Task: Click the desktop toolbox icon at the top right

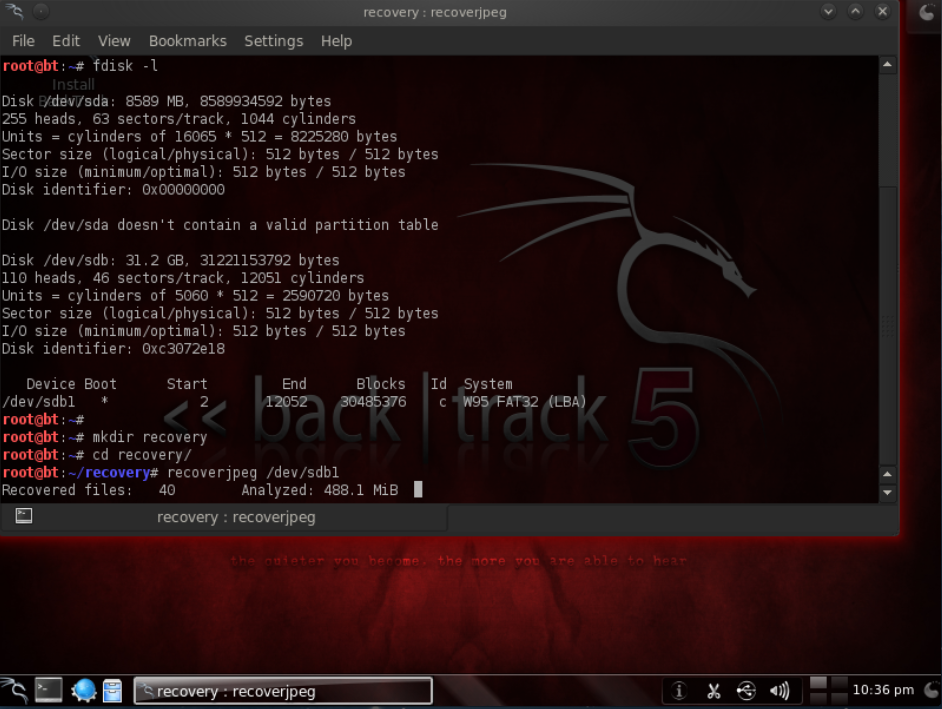Action: [928, 12]
